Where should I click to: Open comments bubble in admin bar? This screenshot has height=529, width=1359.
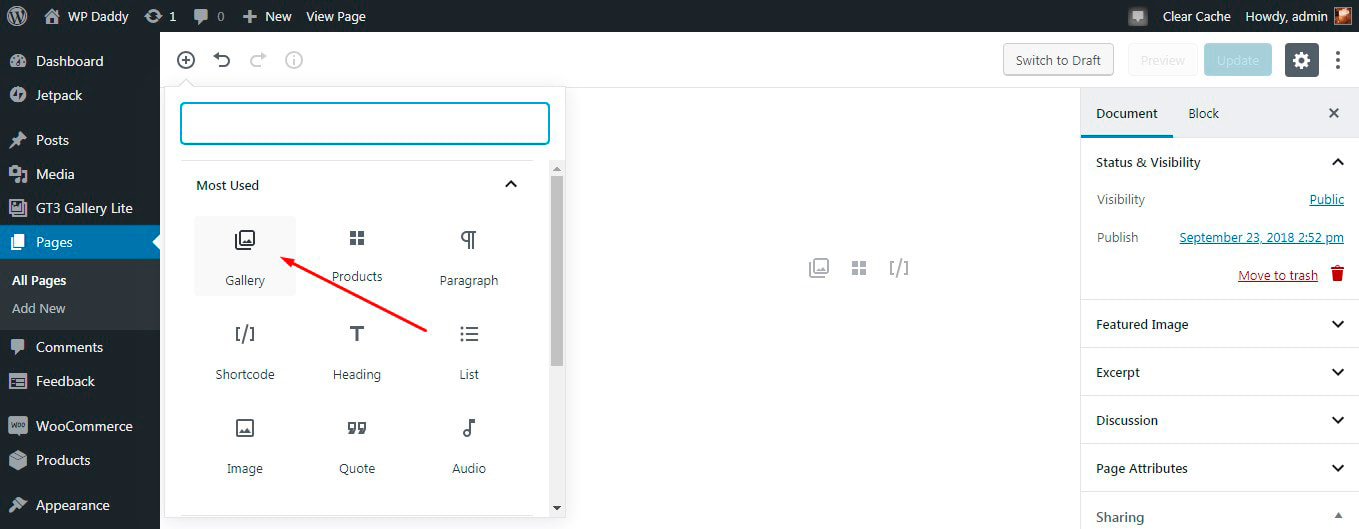[208, 16]
